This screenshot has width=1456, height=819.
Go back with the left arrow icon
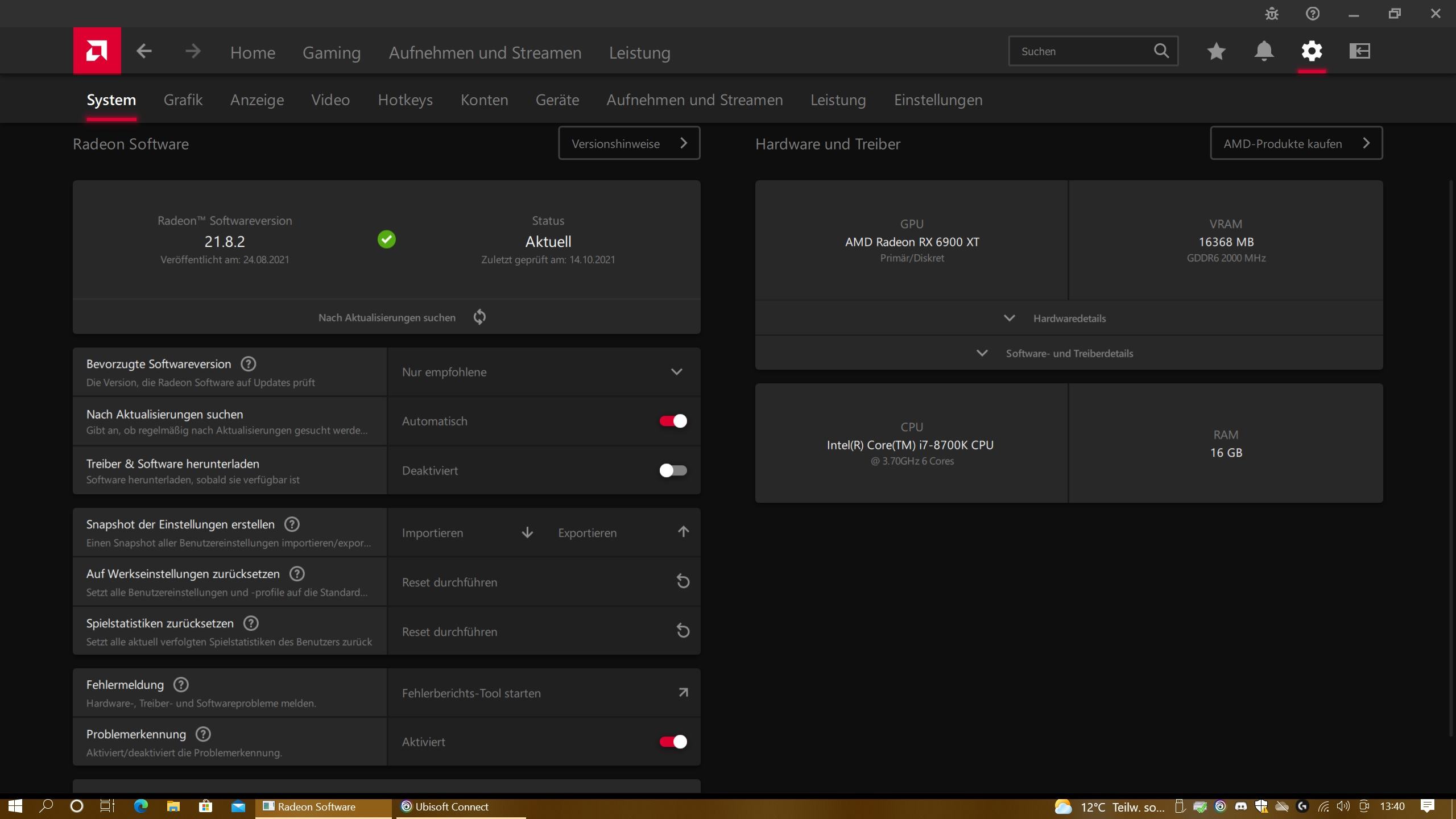coord(144,51)
